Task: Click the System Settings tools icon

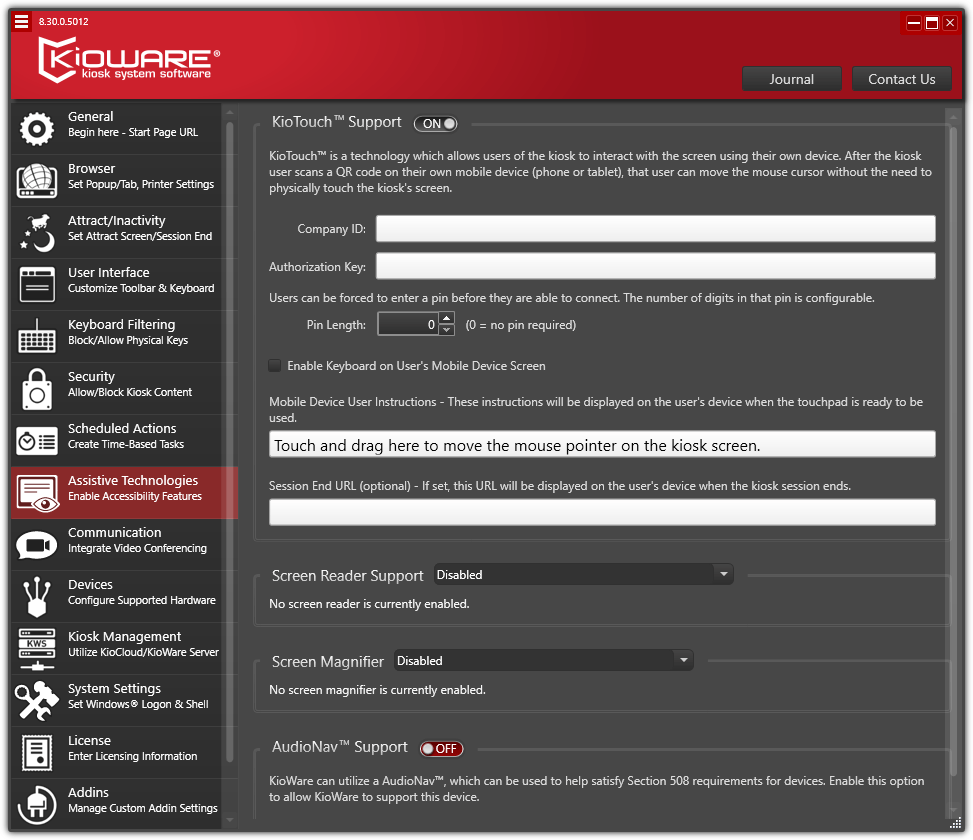Action: click(x=37, y=701)
